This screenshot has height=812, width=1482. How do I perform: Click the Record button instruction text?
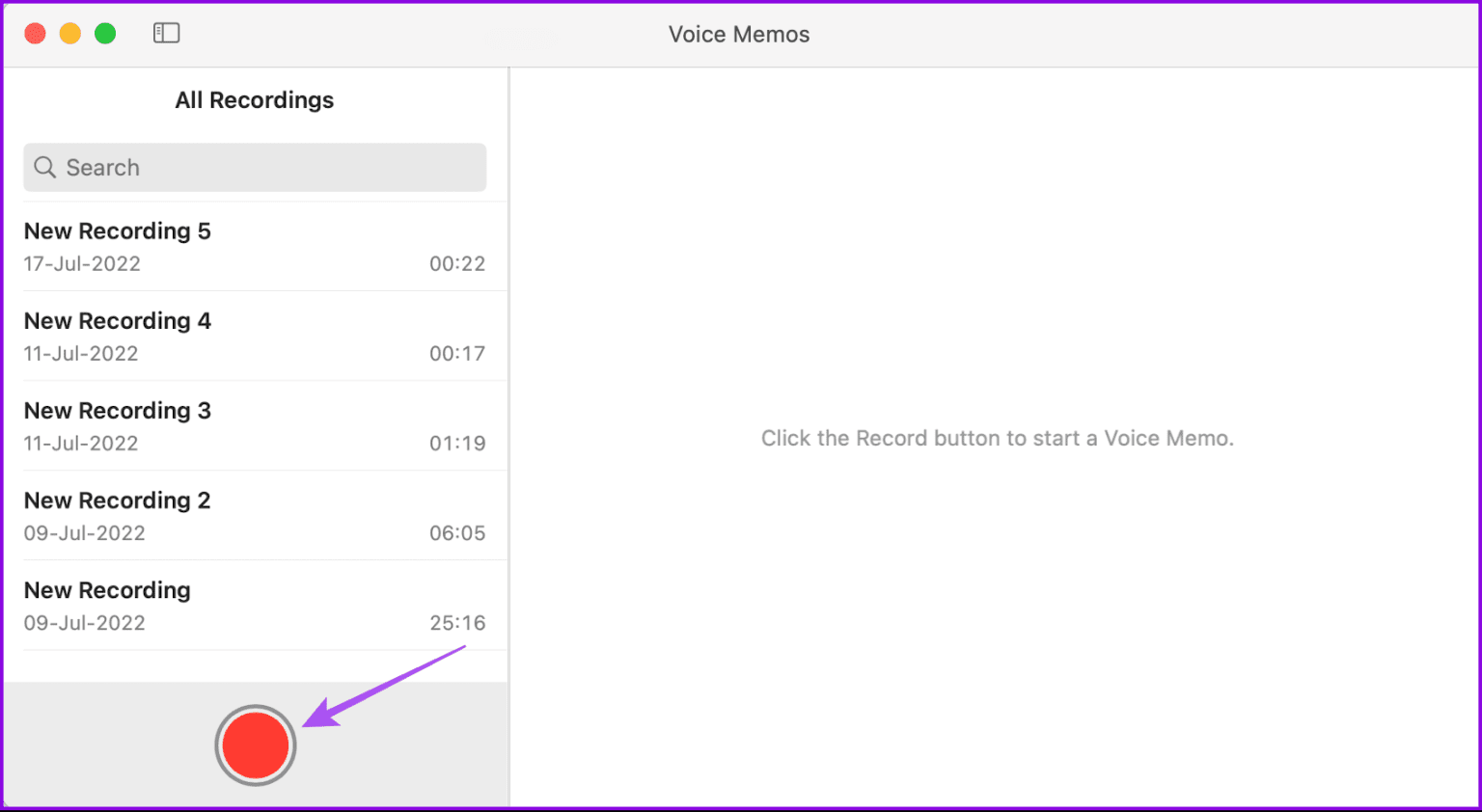click(x=998, y=438)
